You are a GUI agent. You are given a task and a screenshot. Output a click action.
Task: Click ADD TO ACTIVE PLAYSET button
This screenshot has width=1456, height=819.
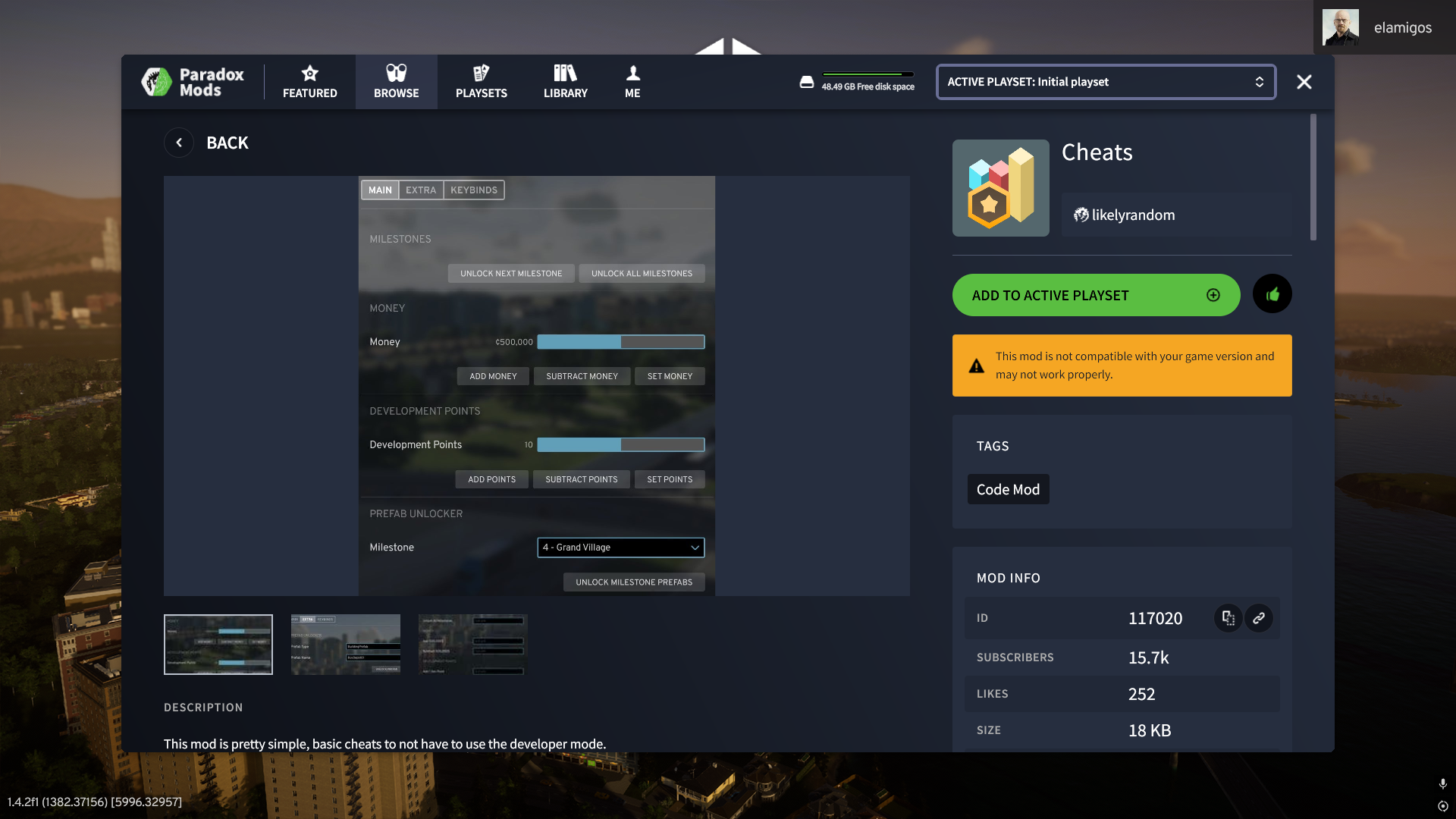pyautogui.click(x=1096, y=295)
